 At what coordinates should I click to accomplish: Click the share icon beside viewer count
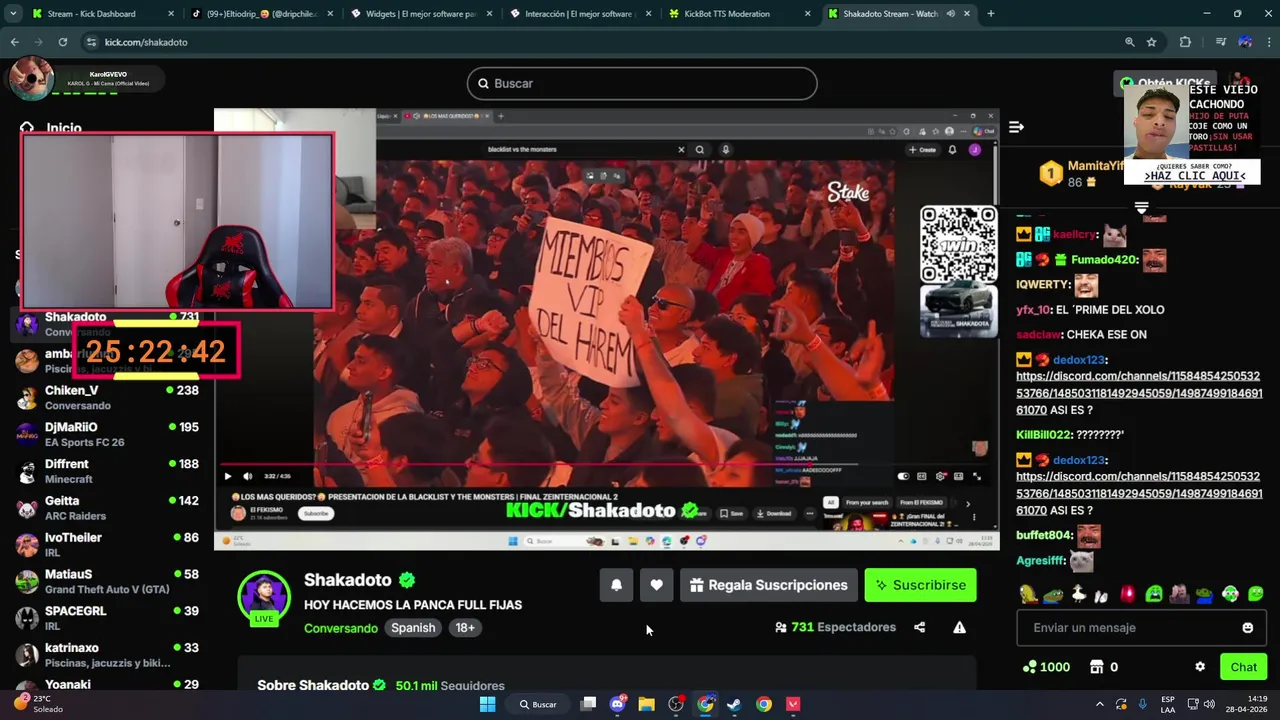coord(919,628)
